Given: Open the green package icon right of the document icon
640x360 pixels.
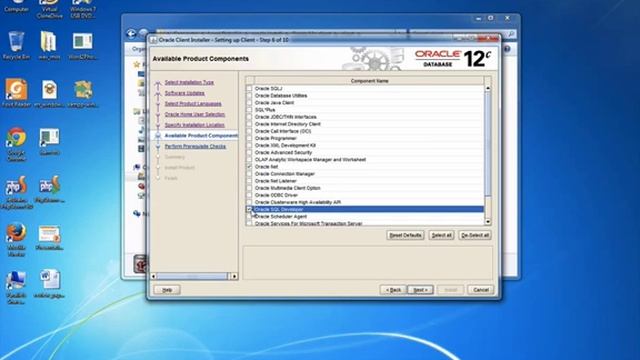Looking at the screenshot, I should click(83, 93).
